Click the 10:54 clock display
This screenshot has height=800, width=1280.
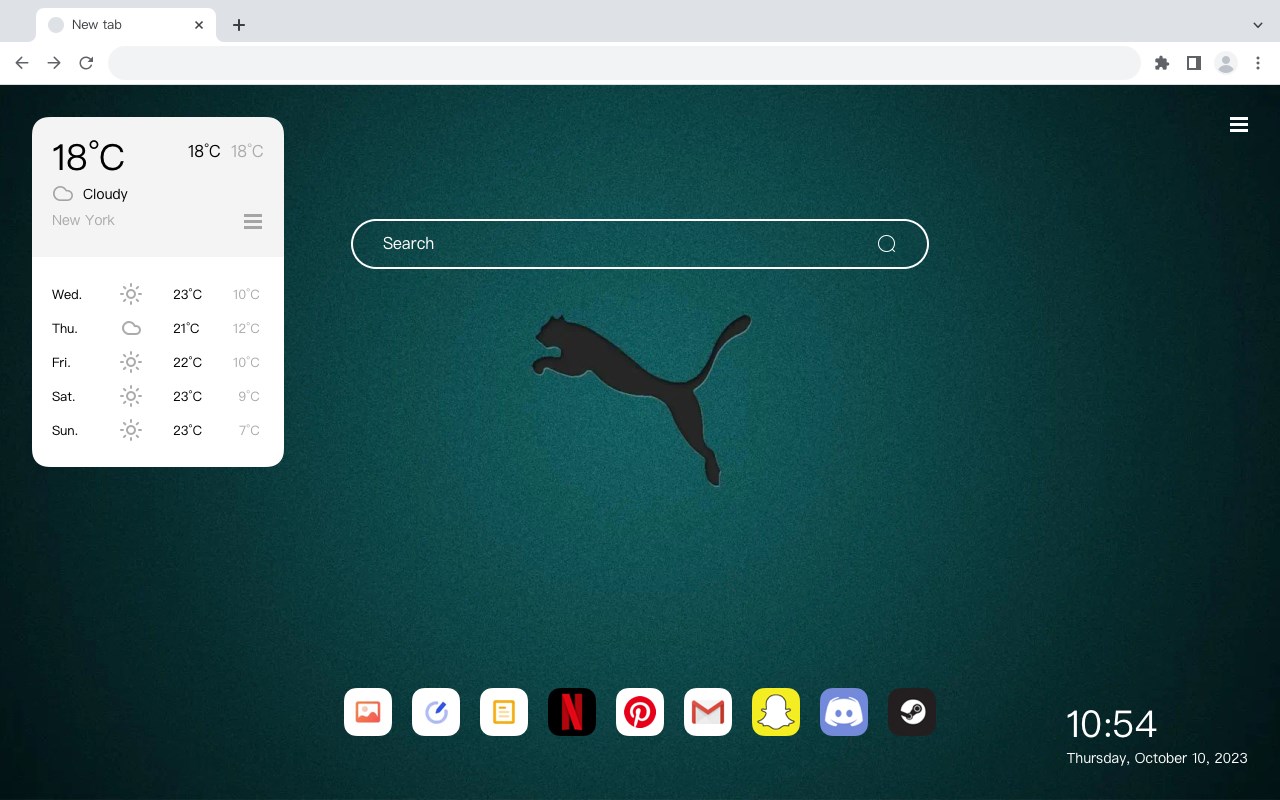(x=1111, y=724)
